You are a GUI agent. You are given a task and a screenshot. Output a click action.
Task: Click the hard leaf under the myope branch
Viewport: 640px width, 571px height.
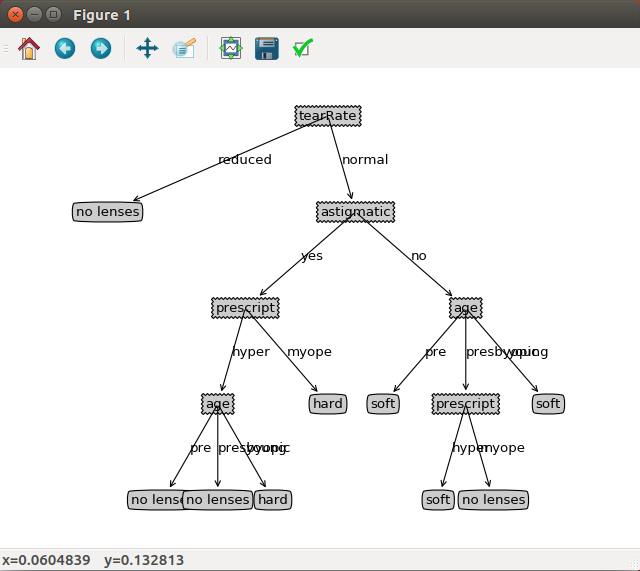[x=327, y=404]
